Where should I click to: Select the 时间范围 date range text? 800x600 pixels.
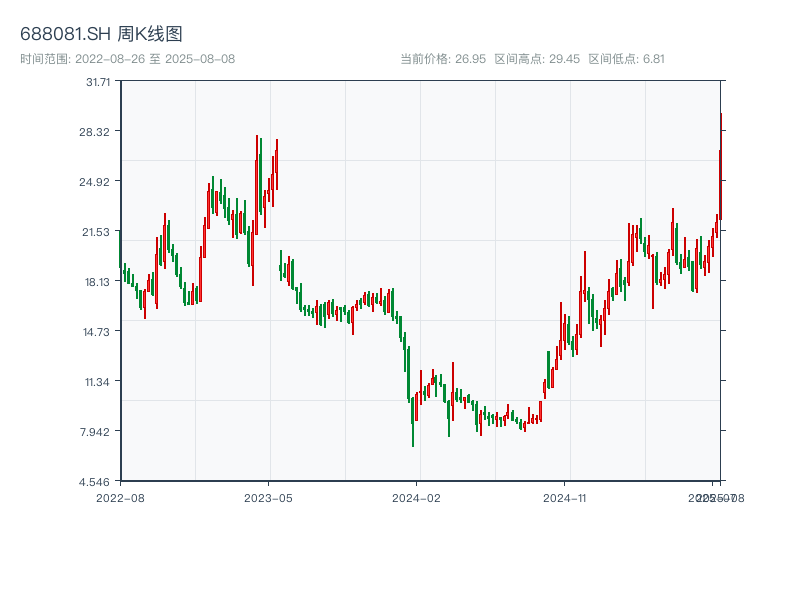tap(127, 59)
